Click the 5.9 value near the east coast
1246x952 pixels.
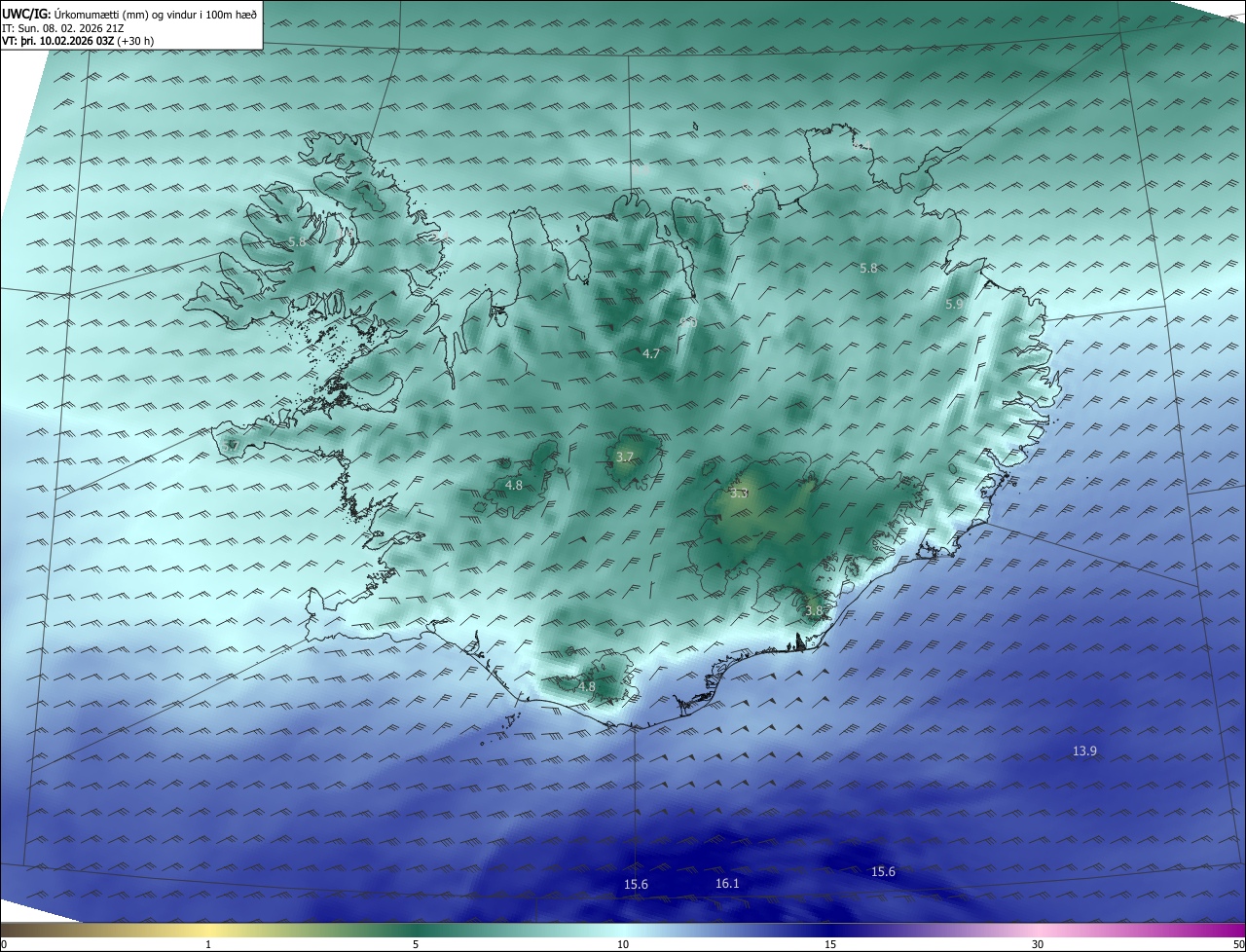(954, 304)
